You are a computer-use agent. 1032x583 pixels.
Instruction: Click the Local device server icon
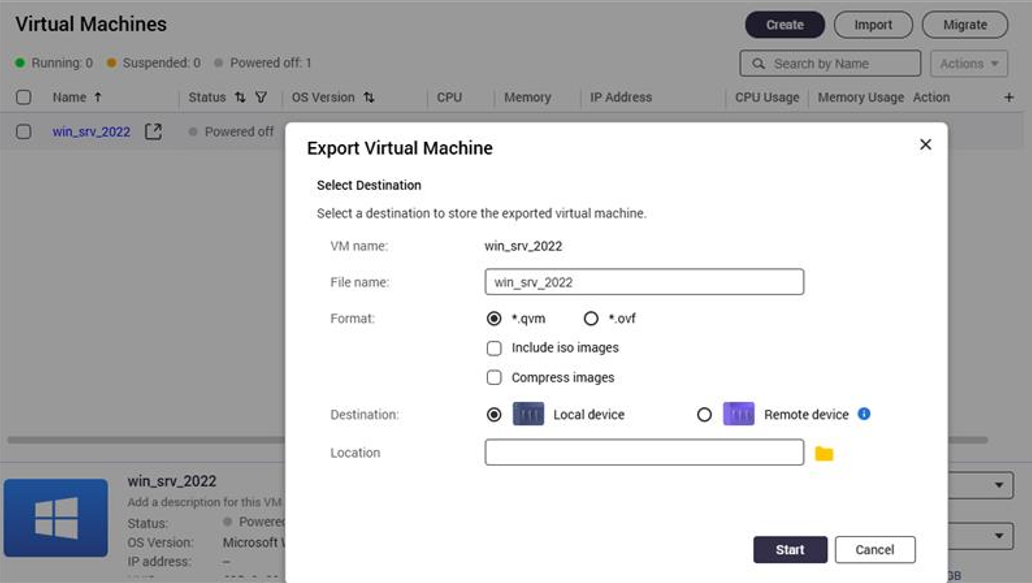[x=528, y=413]
